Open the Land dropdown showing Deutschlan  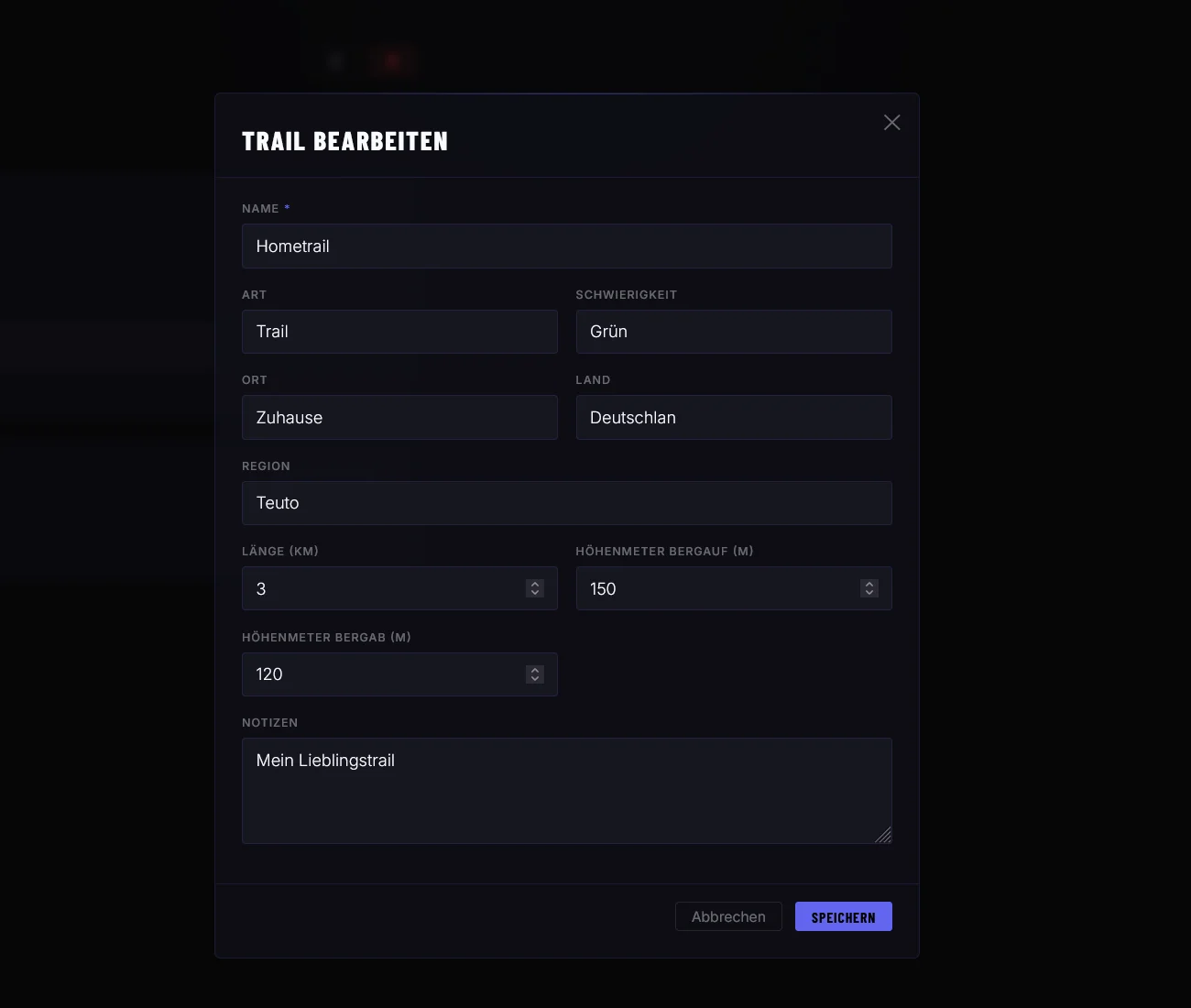pyautogui.click(x=733, y=417)
